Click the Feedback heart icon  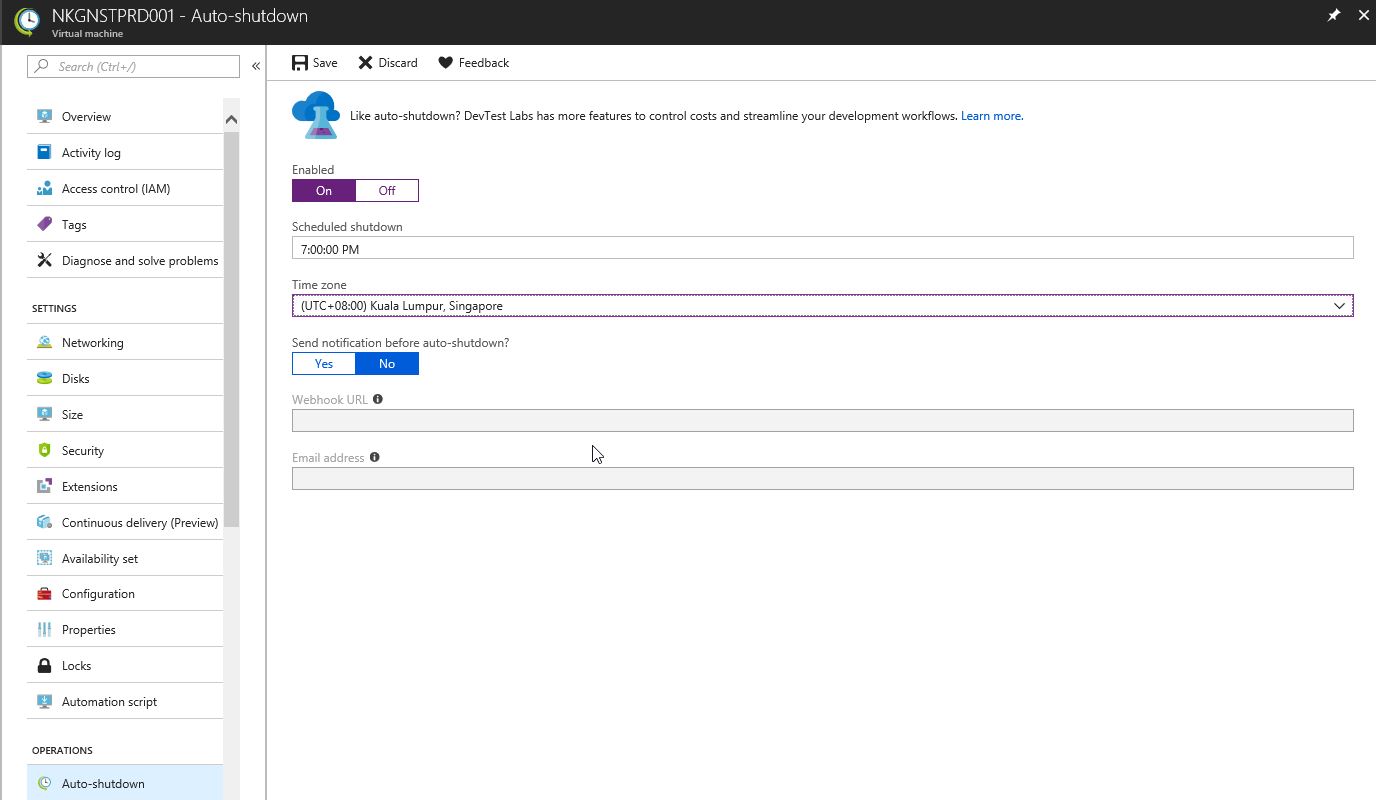point(446,63)
